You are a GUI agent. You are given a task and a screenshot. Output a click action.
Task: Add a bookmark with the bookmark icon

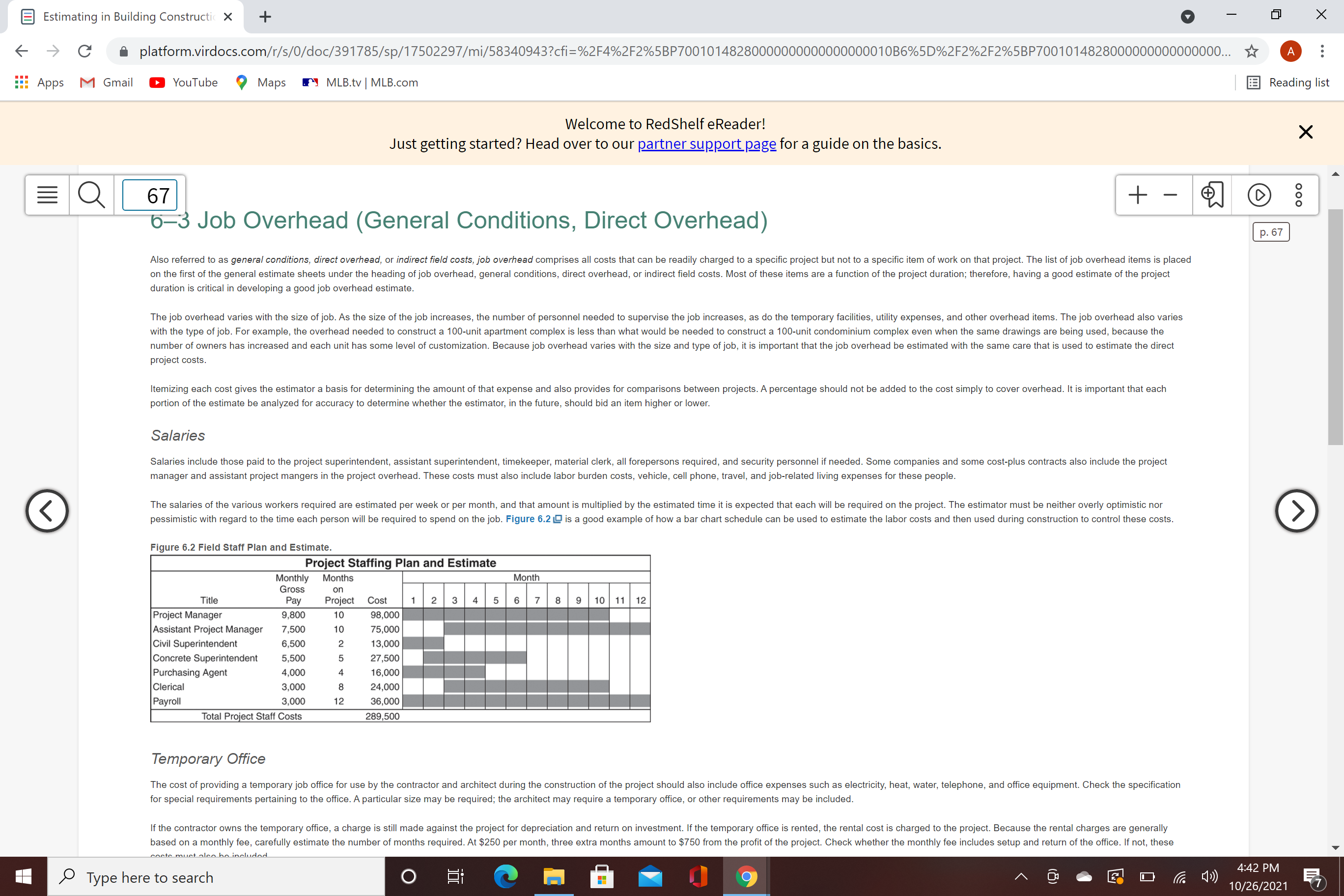[x=1212, y=195]
